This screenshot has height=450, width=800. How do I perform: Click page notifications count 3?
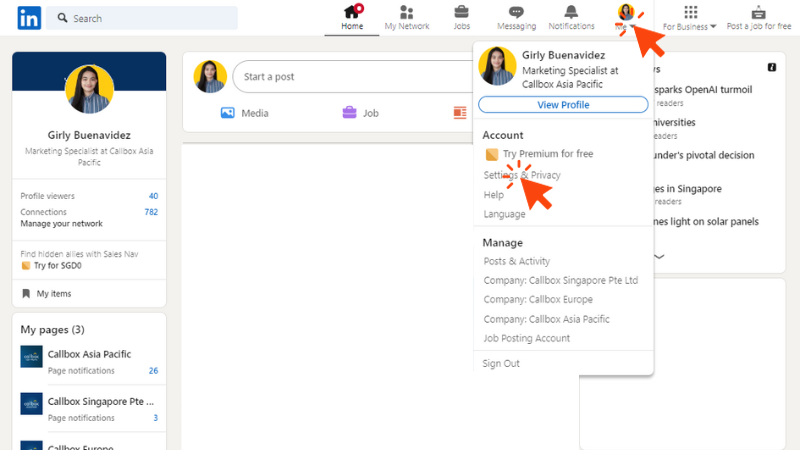[x=155, y=417]
